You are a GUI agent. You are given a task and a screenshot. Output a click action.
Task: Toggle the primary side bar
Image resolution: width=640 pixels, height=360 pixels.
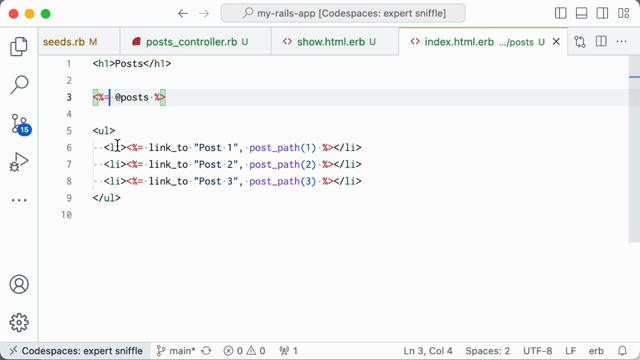tap(560, 13)
